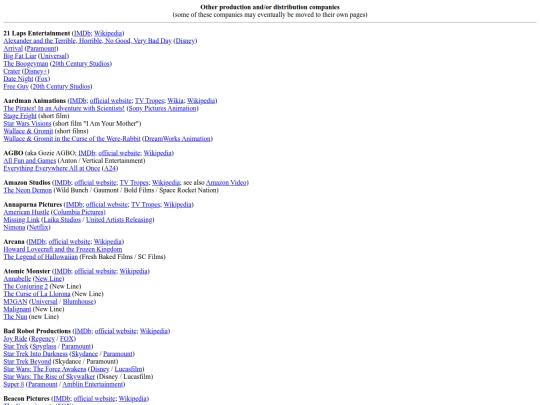Click the Skydance link
Screen dimensions: 540x405
[x=85, y=354]
